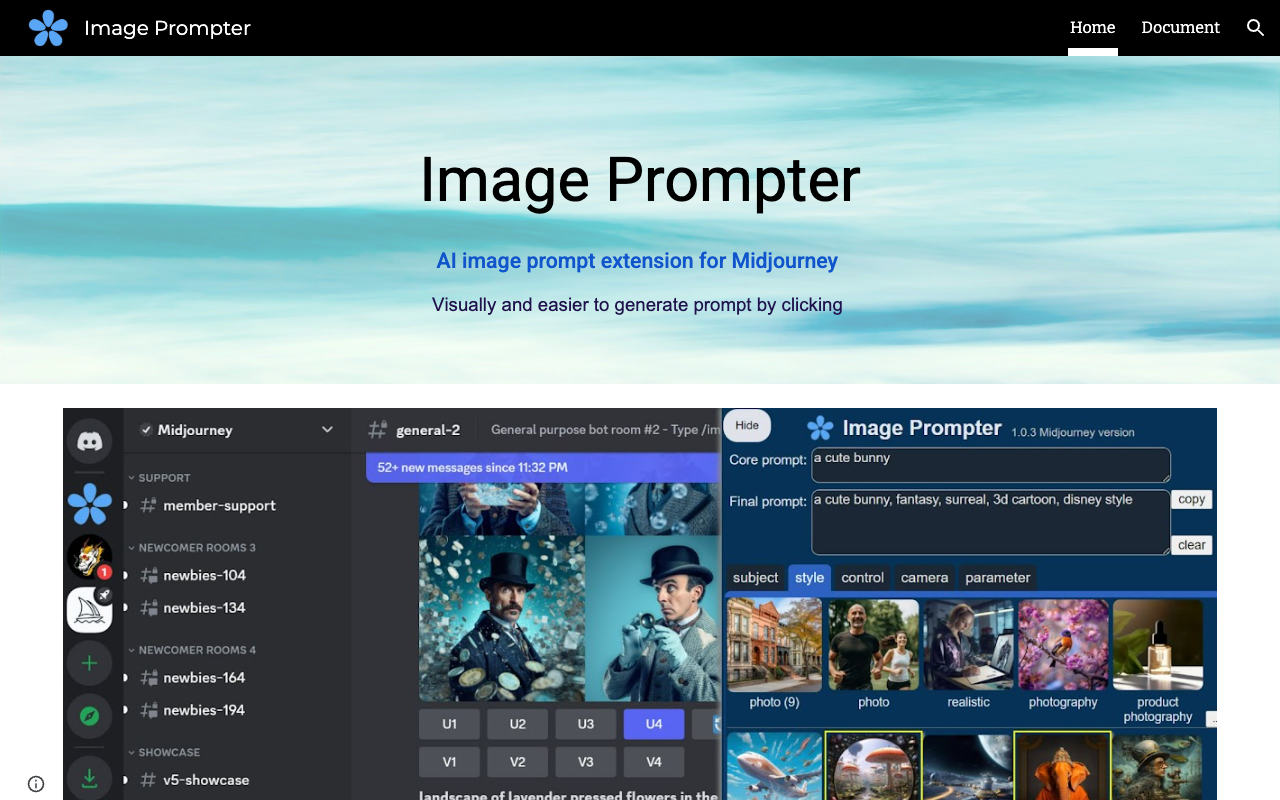Click the detective with magnifying glass image
Screen dimensions: 1280x800
(652, 618)
